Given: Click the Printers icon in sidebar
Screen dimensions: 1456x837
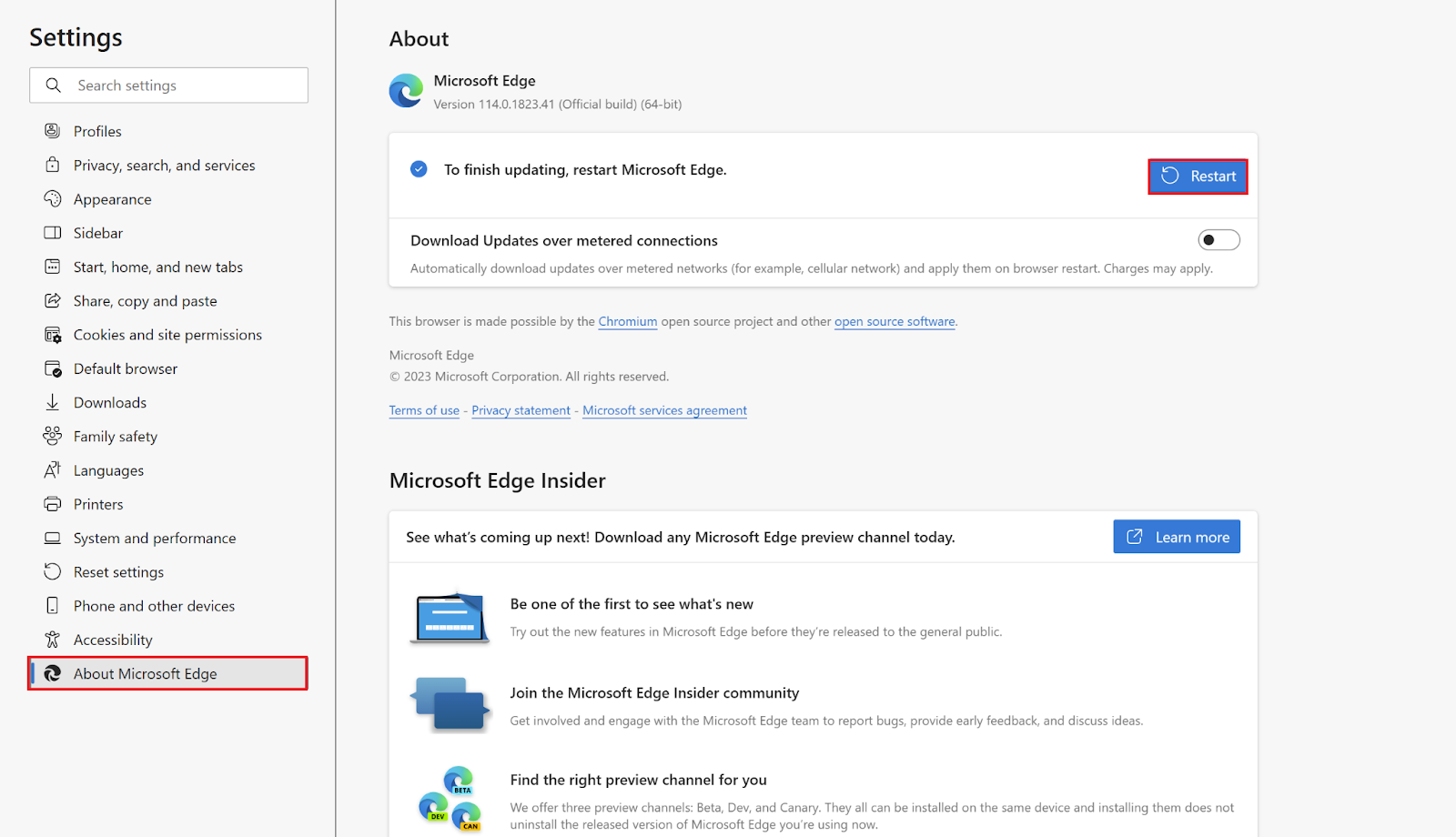Looking at the screenshot, I should coord(53,504).
